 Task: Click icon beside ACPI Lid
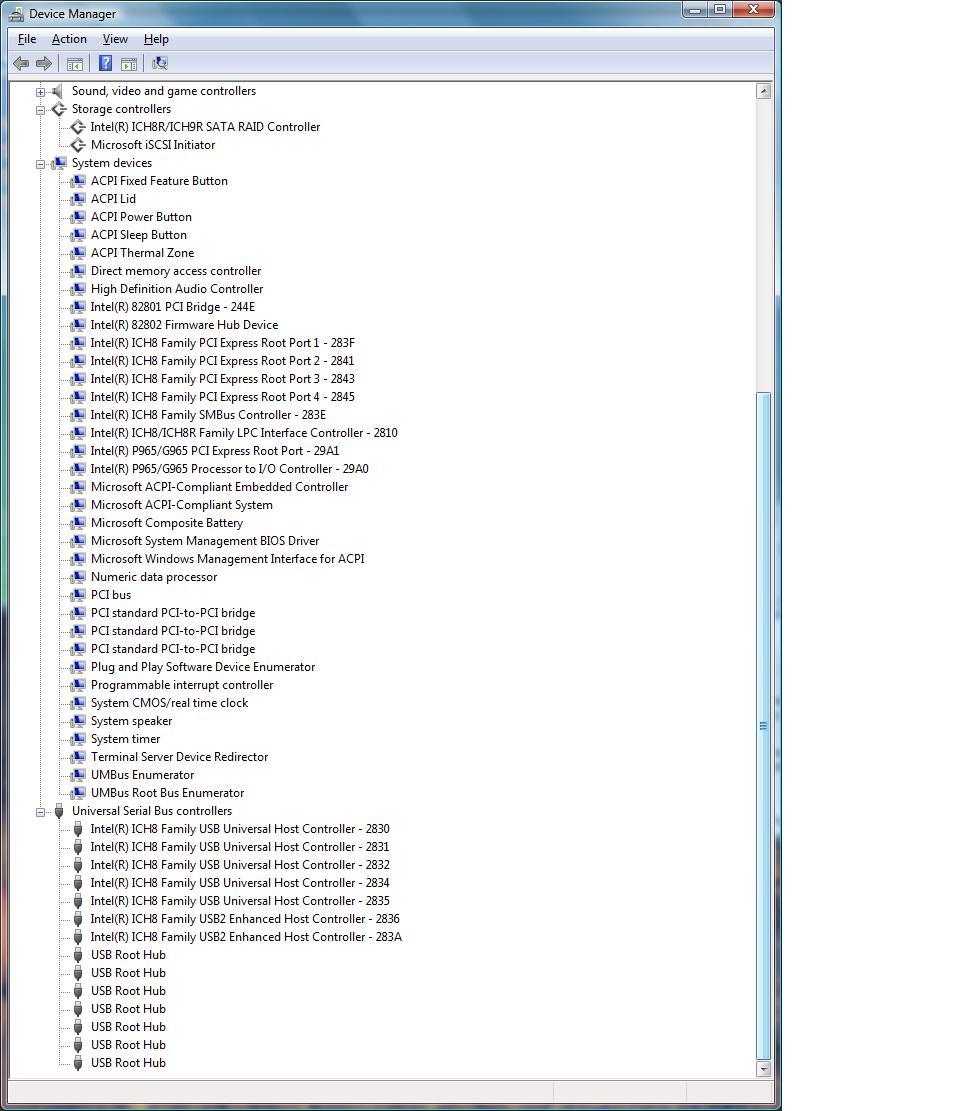click(78, 199)
